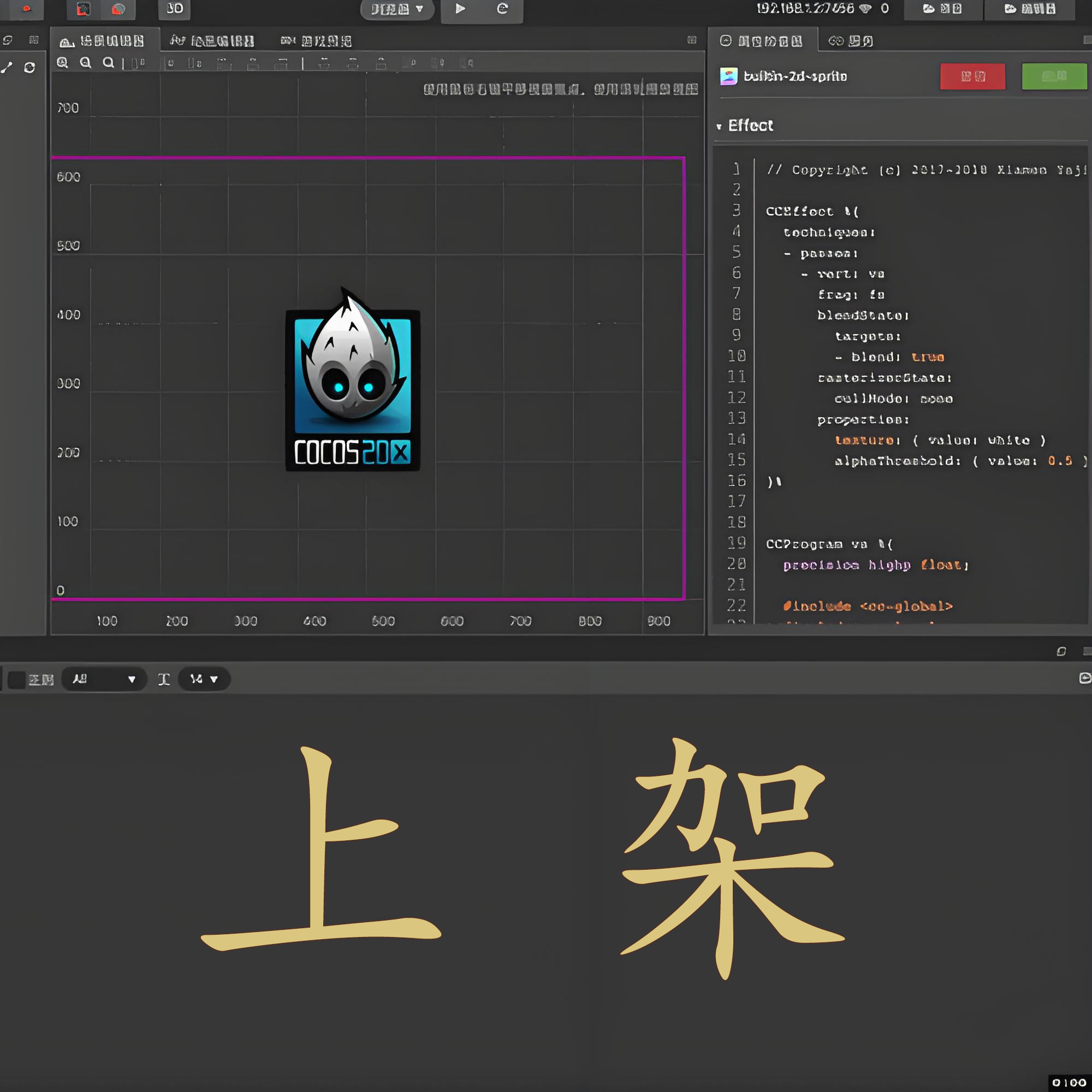Click the zoom out magnifier icon

pos(85,63)
